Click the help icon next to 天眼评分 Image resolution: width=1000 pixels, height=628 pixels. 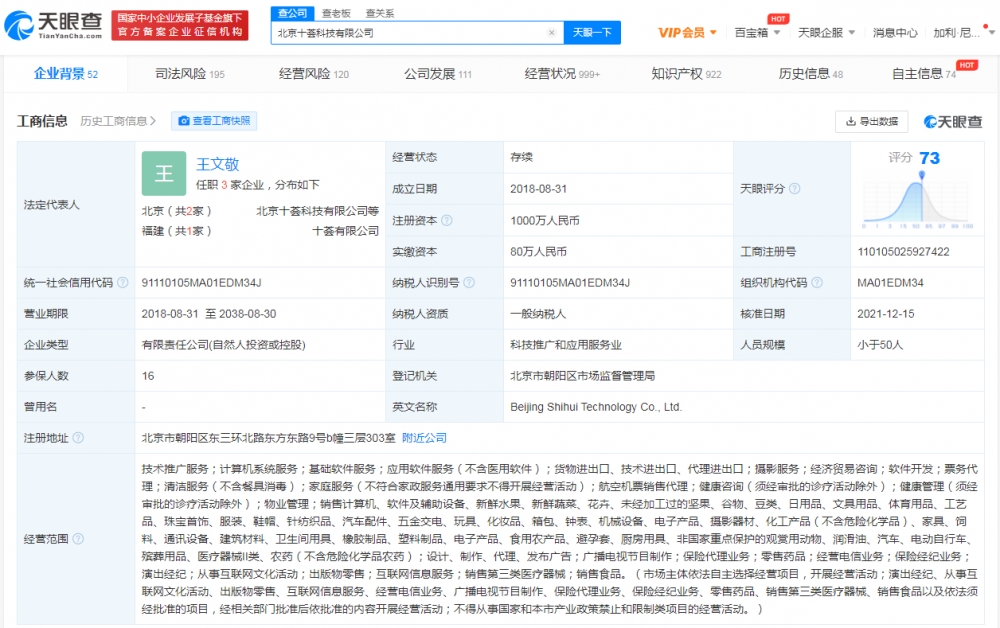pos(795,188)
